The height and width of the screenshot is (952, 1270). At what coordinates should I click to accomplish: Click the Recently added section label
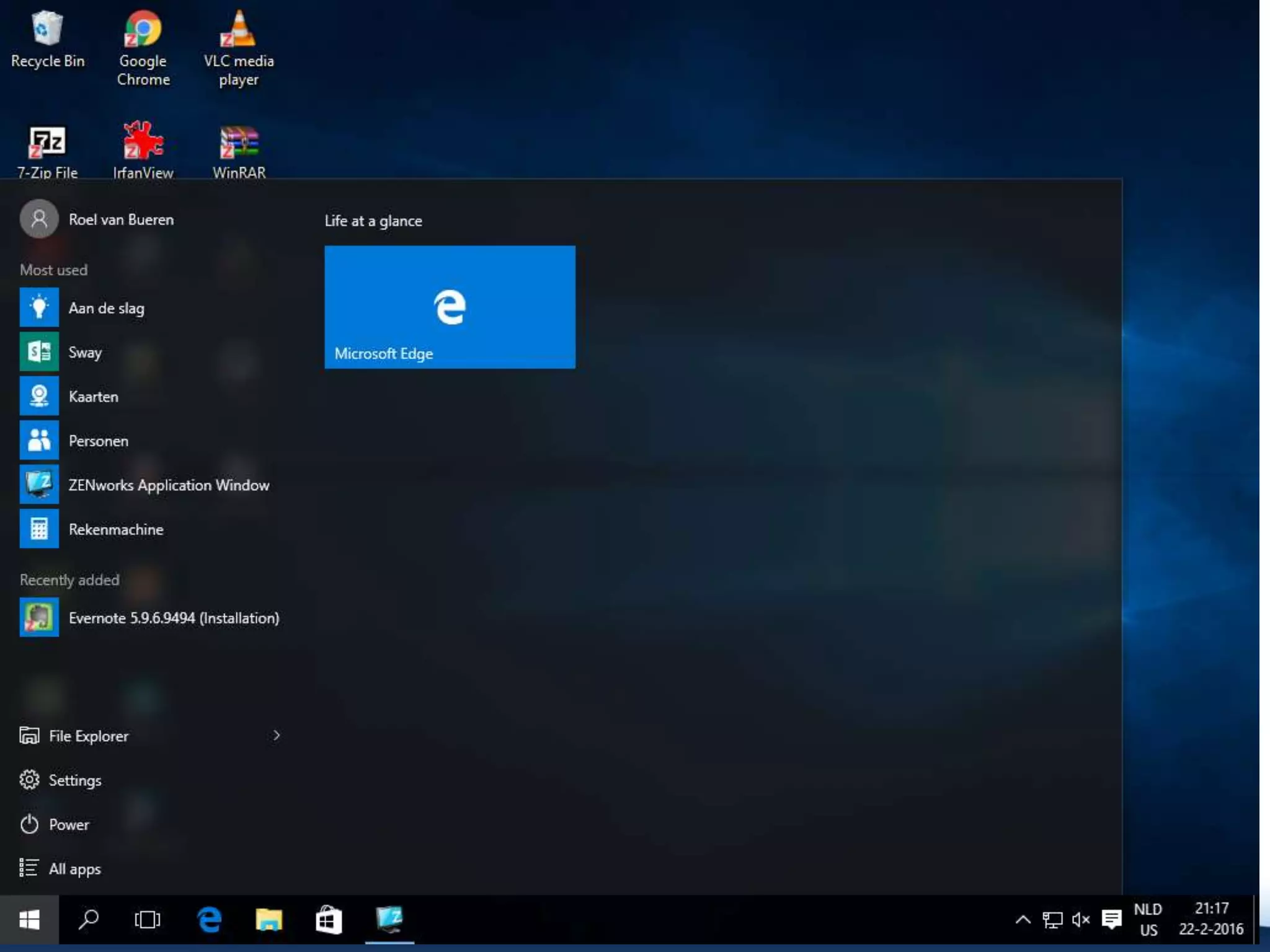(x=69, y=580)
